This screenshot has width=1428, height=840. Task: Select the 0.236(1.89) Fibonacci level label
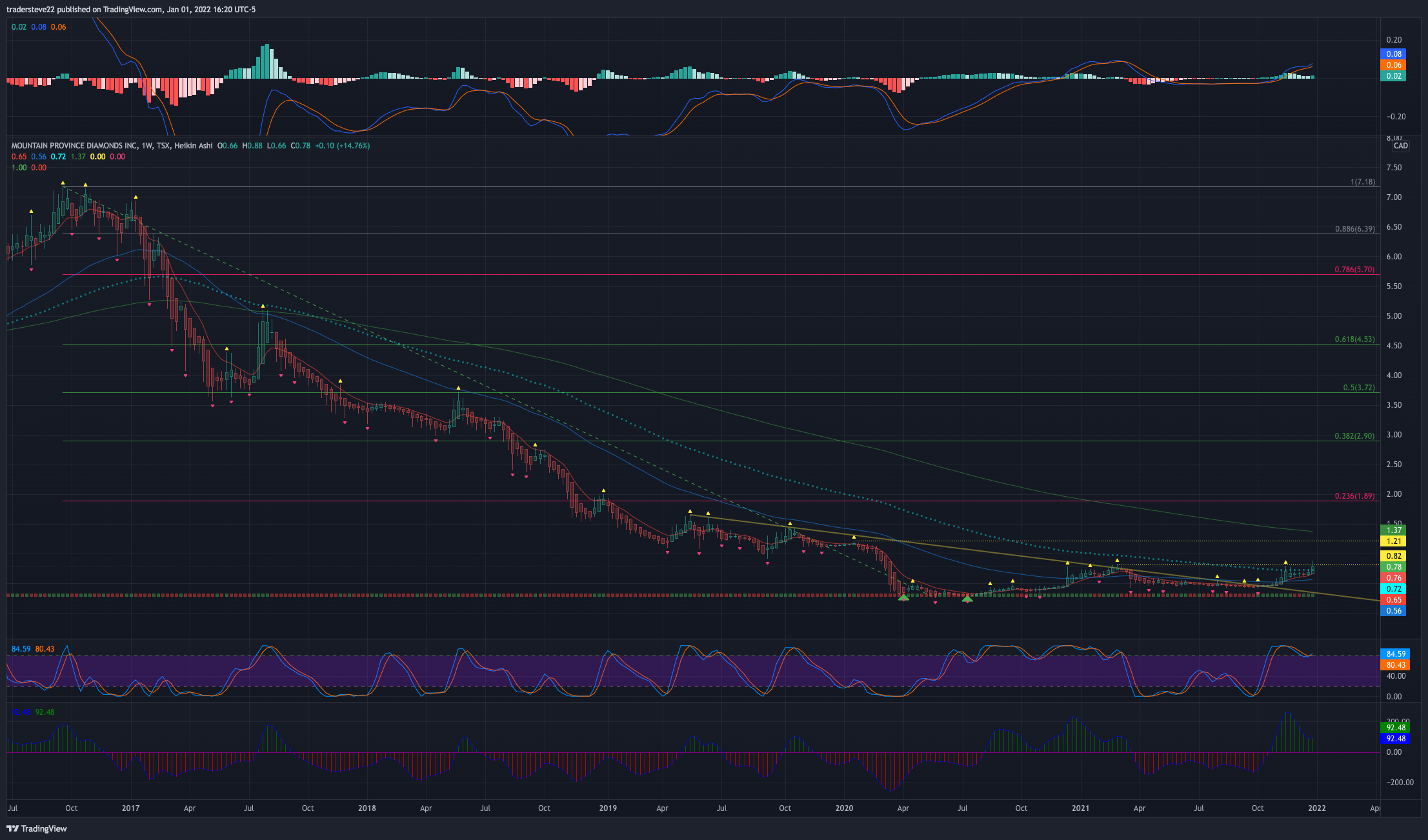tap(1355, 496)
